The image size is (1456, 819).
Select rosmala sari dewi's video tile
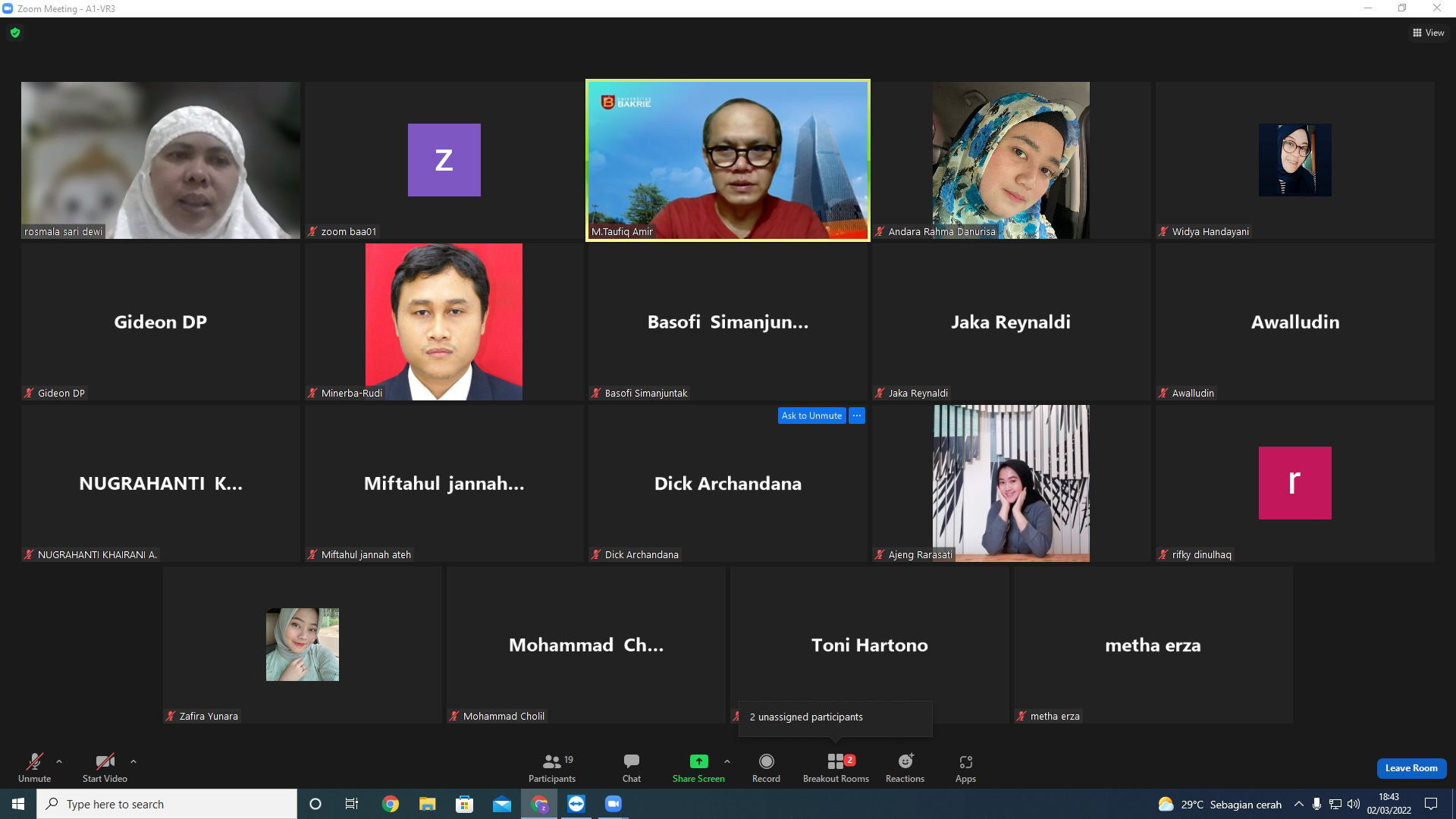[161, 160]
